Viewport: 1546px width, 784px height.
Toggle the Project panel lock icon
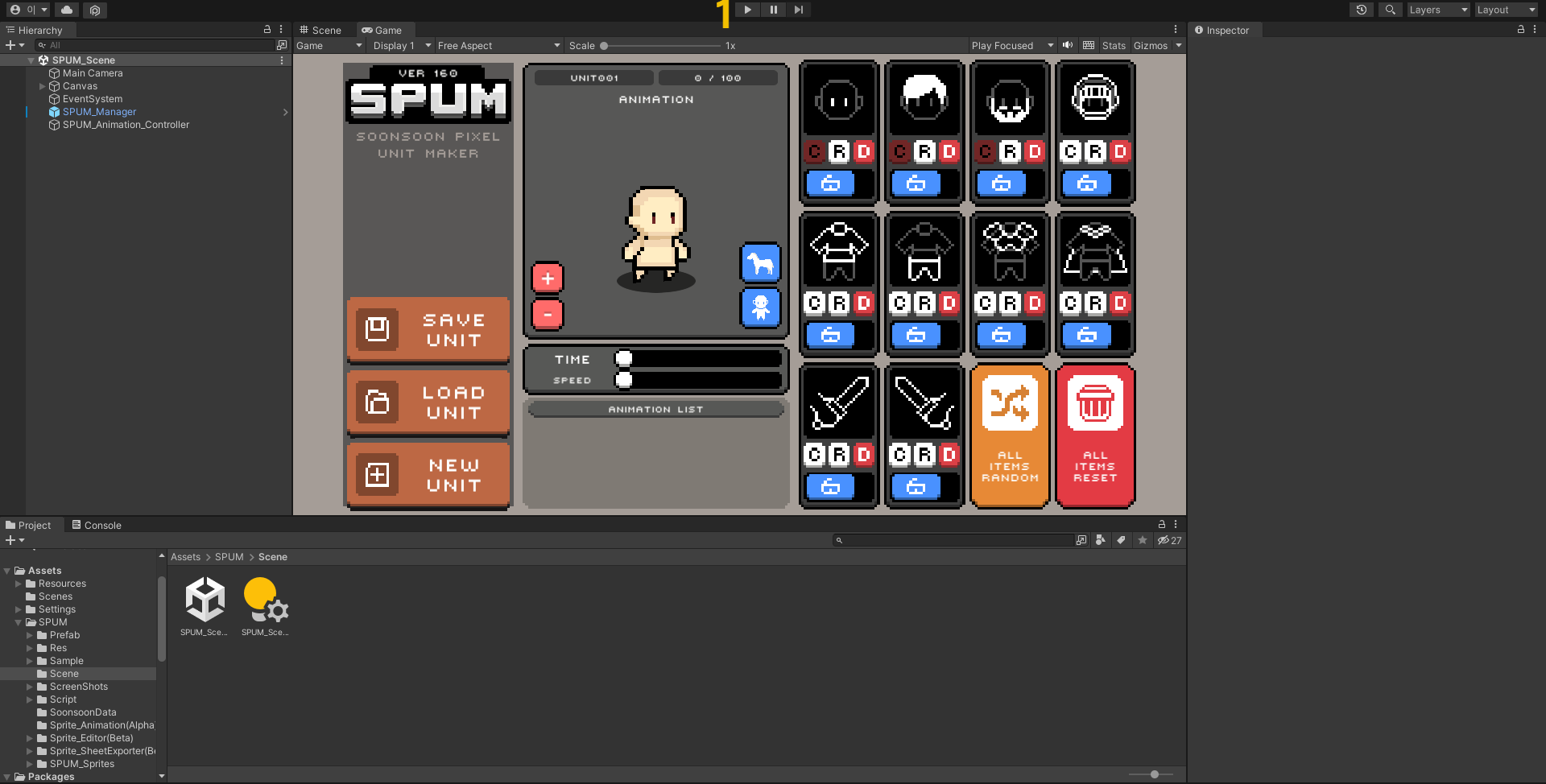(x=1162, y=524)
